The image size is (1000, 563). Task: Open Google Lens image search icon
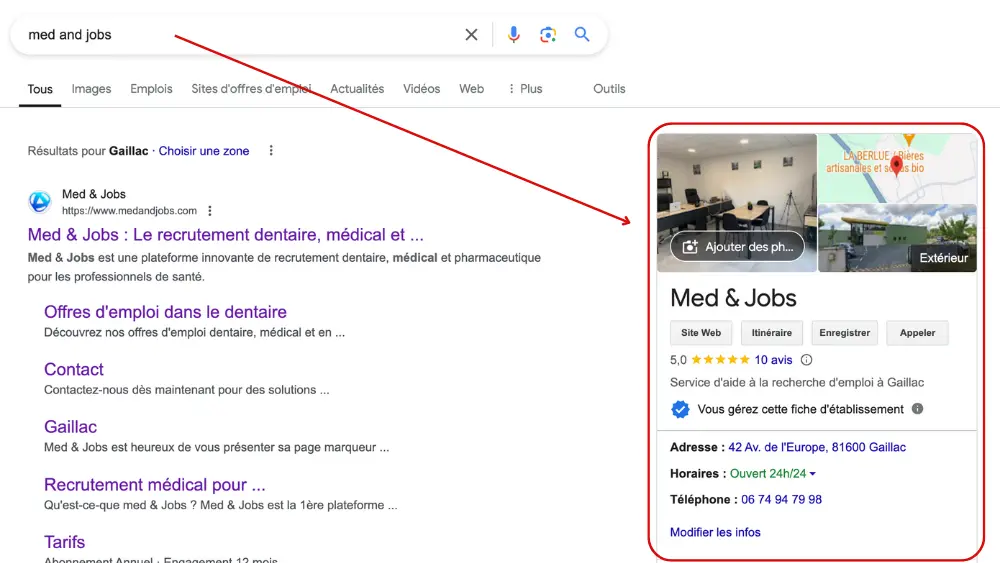click(548, 34)
